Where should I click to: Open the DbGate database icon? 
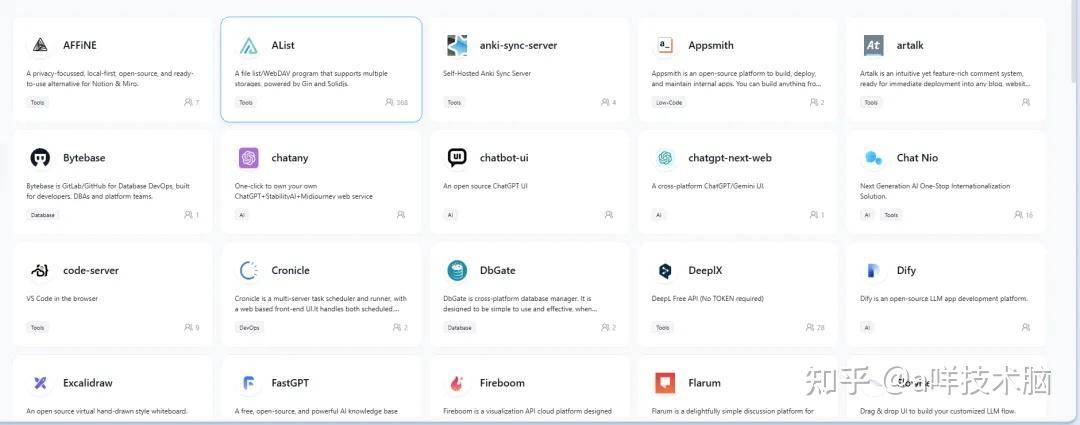(457, 271)
